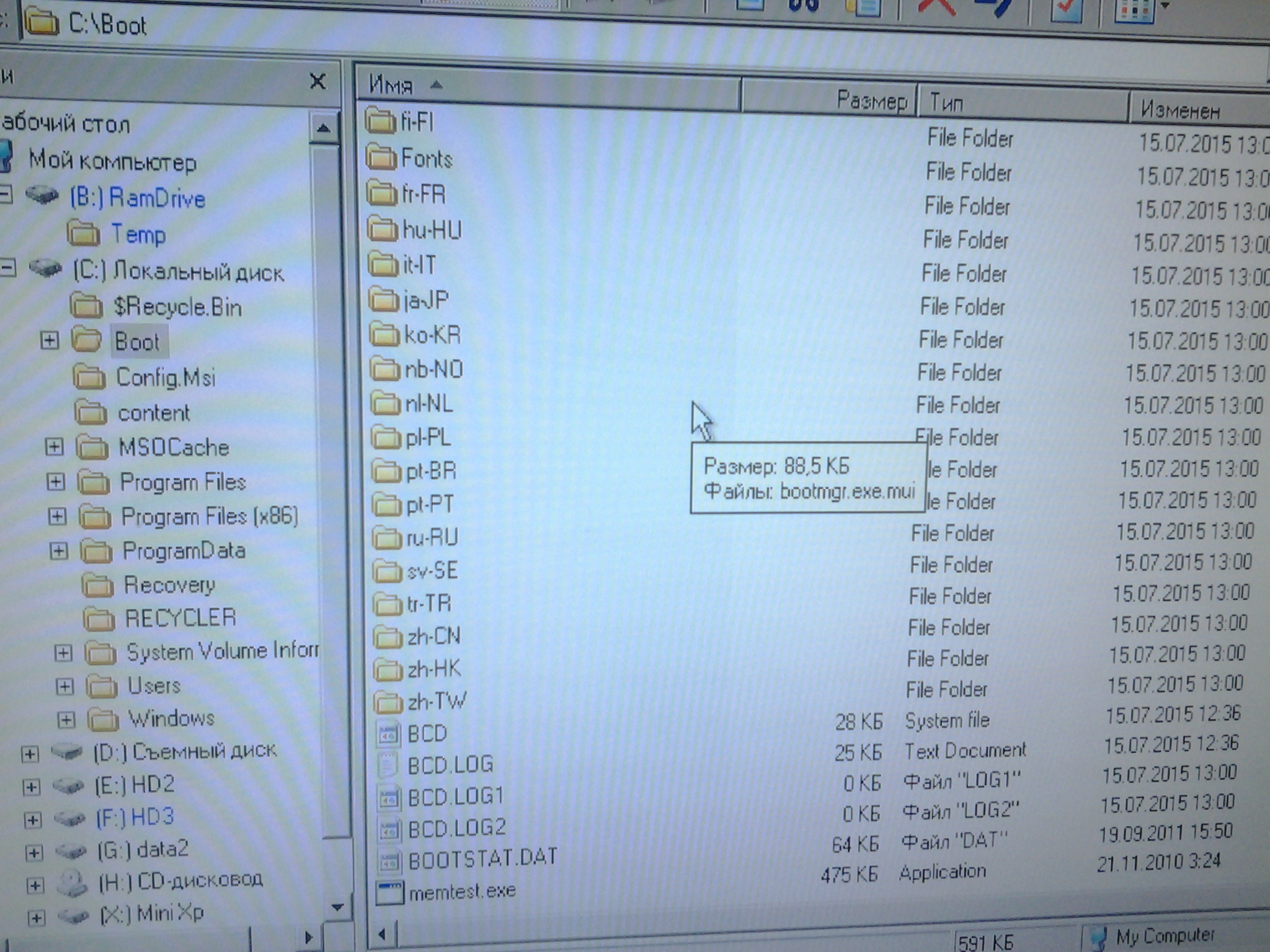Click the (H:) CD-дисковод drive icon
Image resolution: width=1270 pixels, height=952 pixels.
(73, 883)
